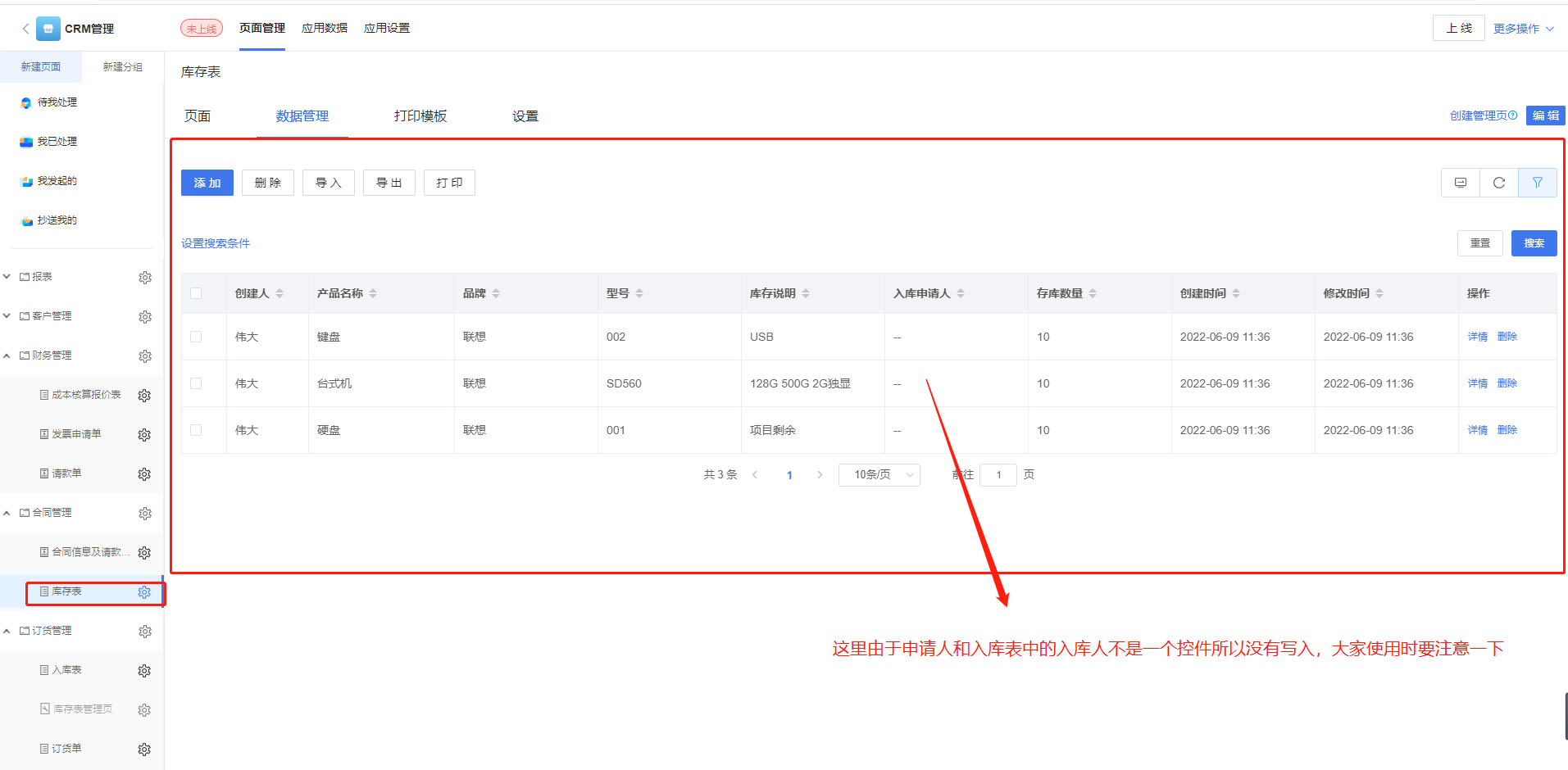The height and width of the screenshot is (770, 1568).
Task: Check the 台式机 row checkbox
Action: 196,383
